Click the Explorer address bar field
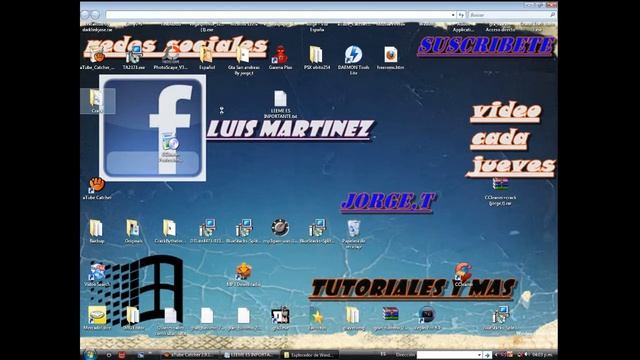Image resolution: width=640 pixels, height=360 pixels. (278, 15)
